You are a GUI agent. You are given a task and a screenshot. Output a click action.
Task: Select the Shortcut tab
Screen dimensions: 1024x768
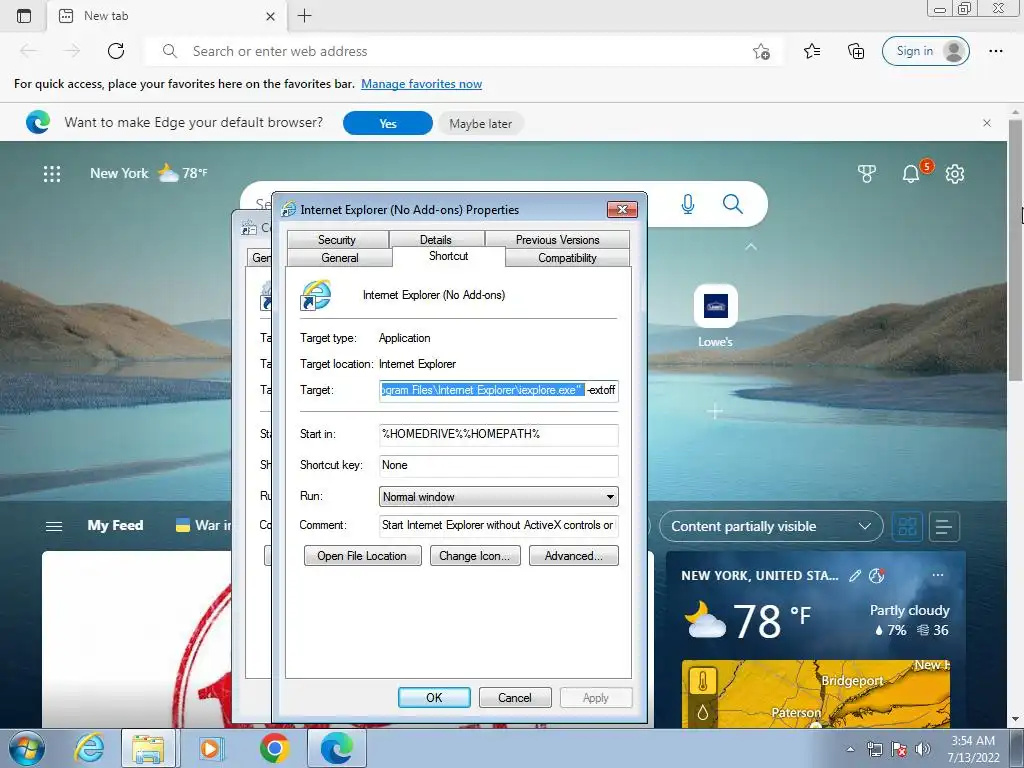449,256
